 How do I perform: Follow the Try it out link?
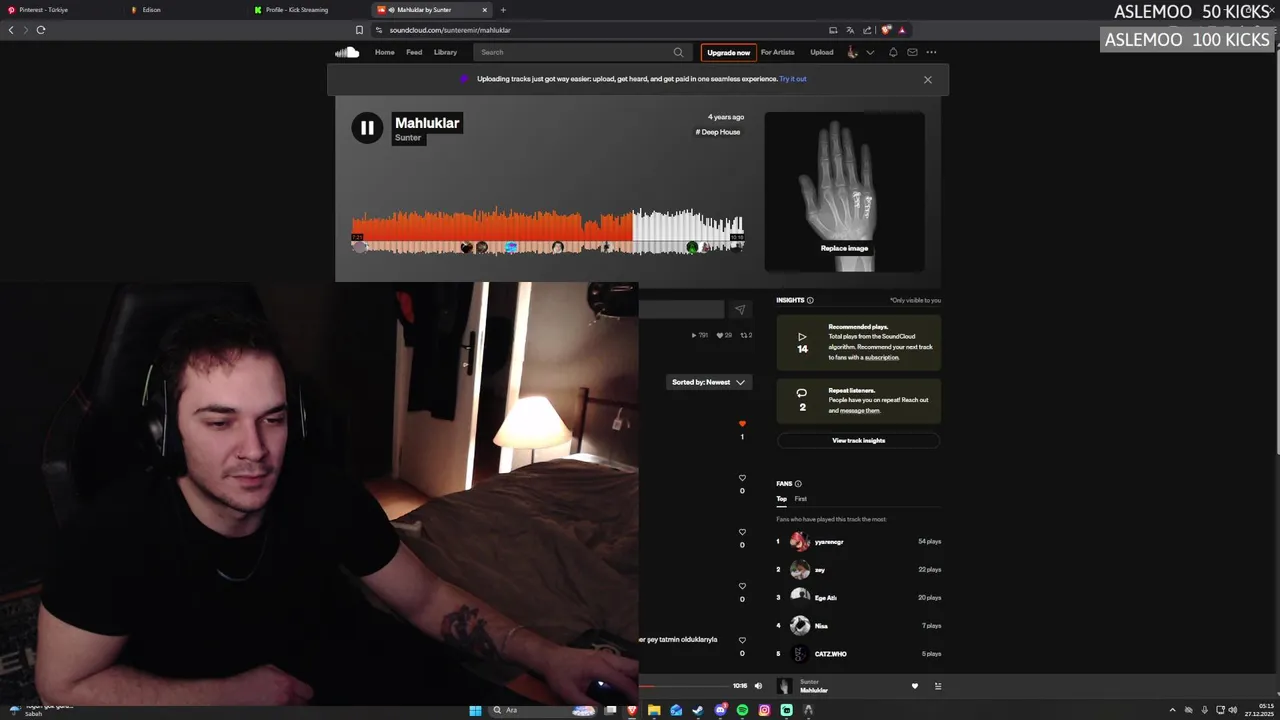click(793, 79)
